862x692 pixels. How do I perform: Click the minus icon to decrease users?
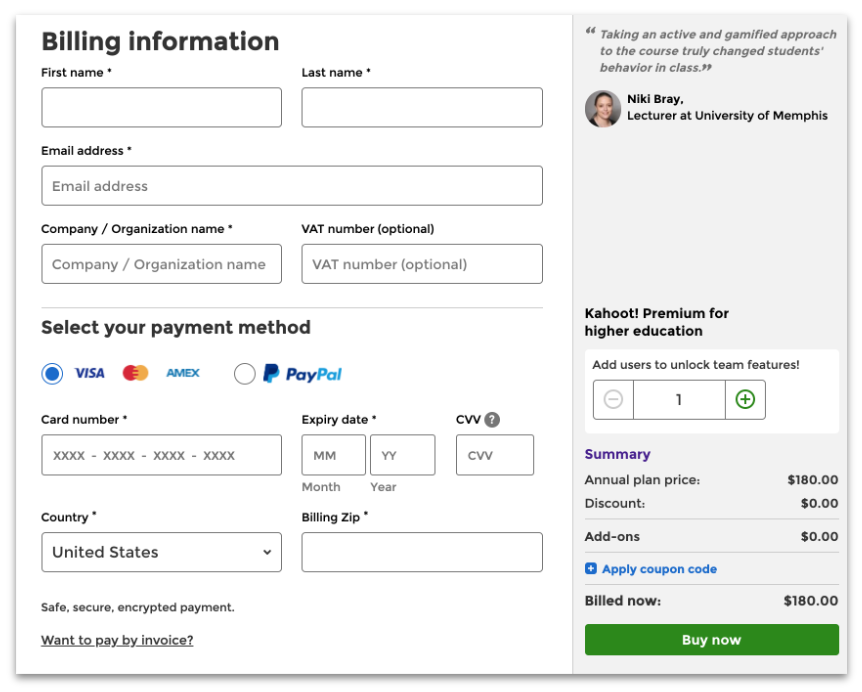point(613,399)
